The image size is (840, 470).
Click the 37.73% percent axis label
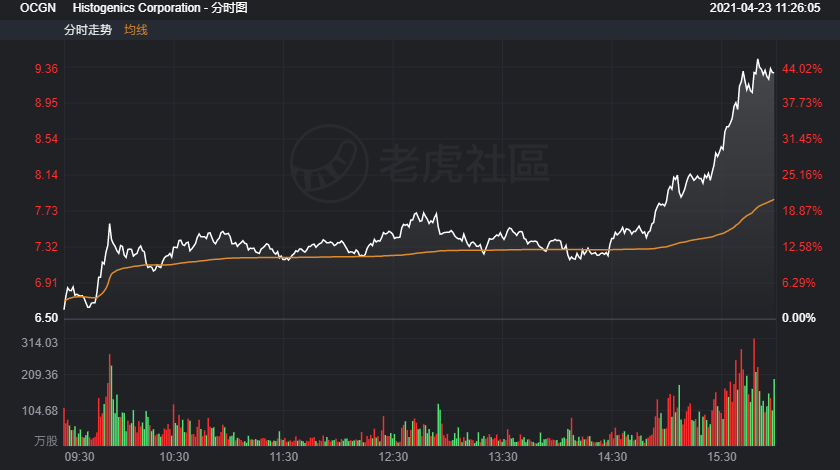pyautogui.click(x=802, y=103)
